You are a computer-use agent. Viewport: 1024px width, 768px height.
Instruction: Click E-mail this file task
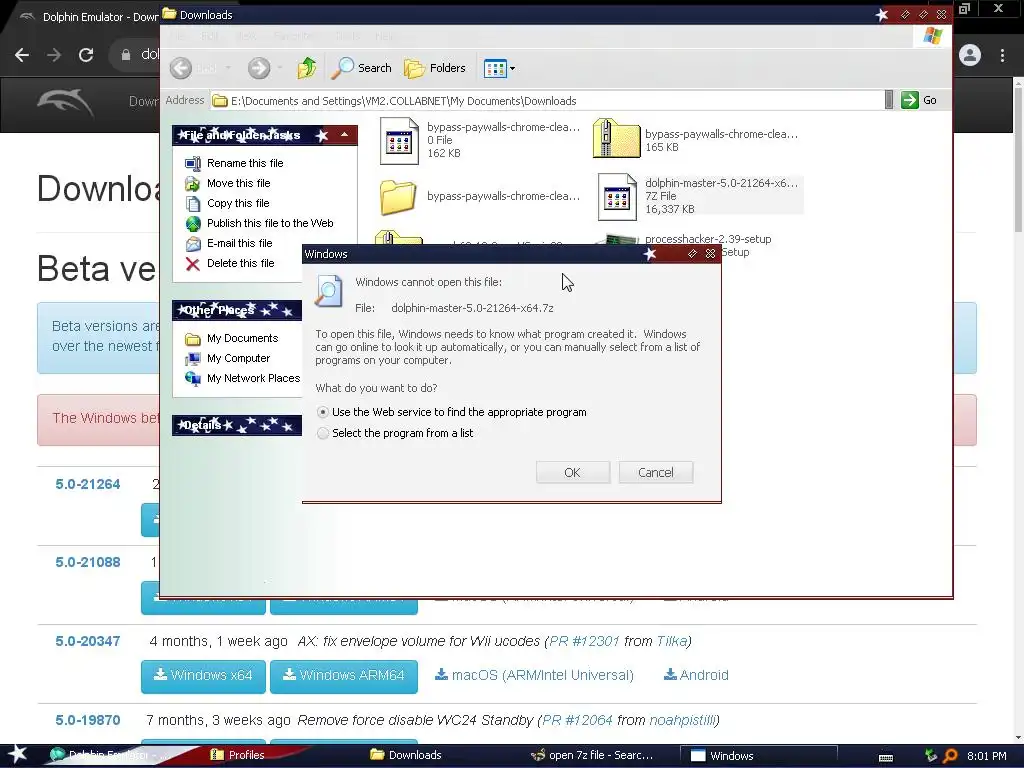(240, 243)
